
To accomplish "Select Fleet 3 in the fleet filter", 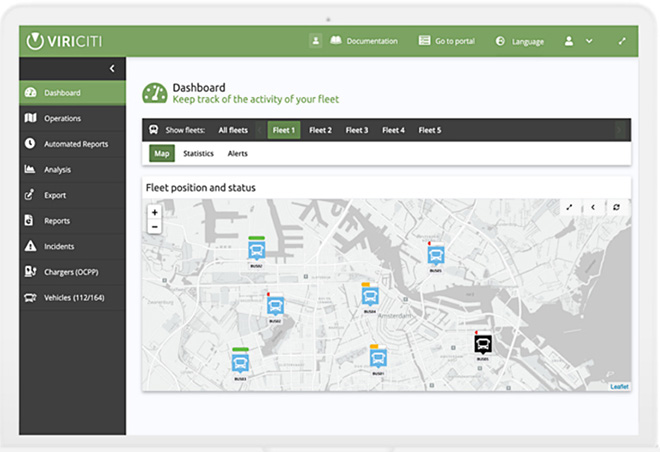I will click(357, 130).
